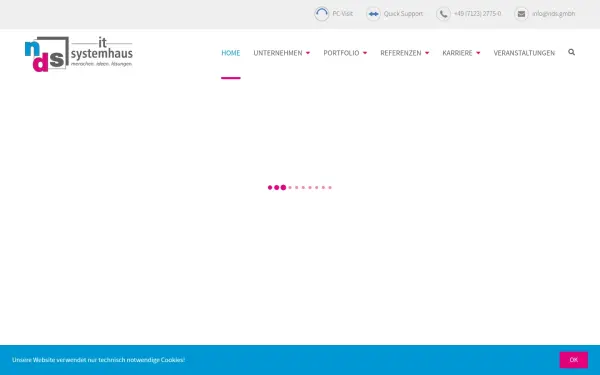Open the KARRIERE menu

(457, 53)
